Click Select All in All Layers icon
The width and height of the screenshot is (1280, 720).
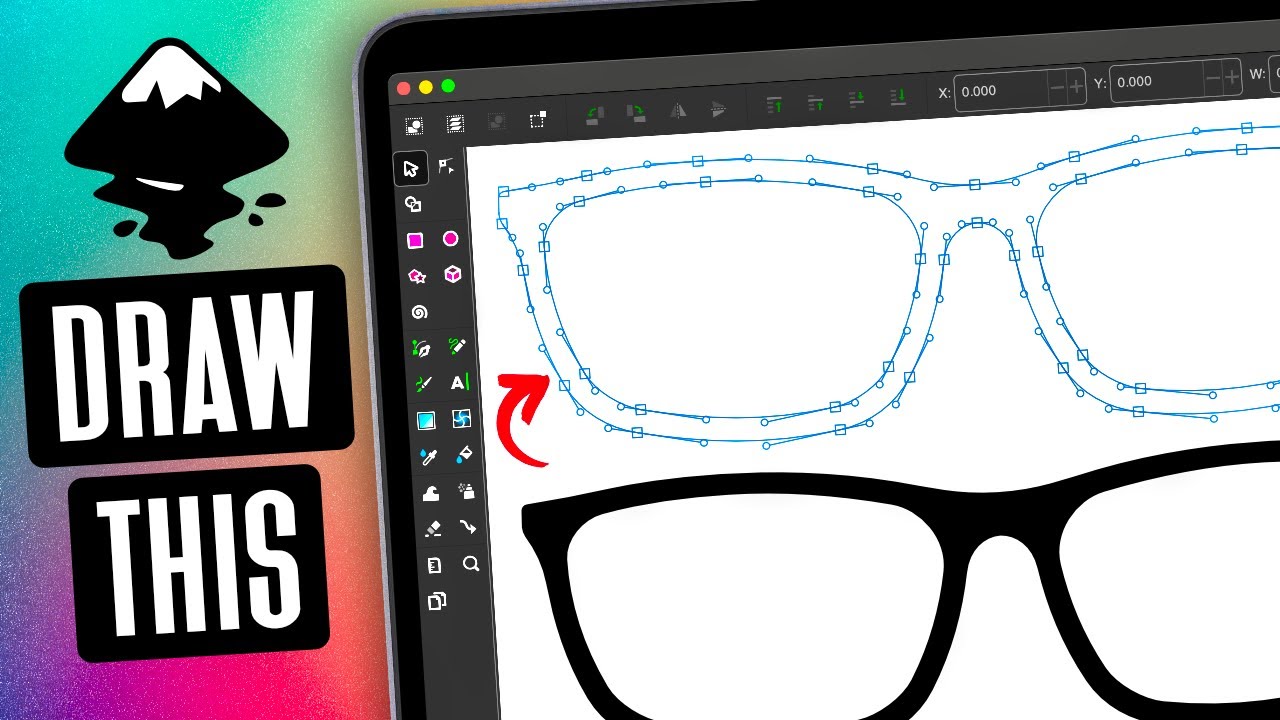(455, 124)
